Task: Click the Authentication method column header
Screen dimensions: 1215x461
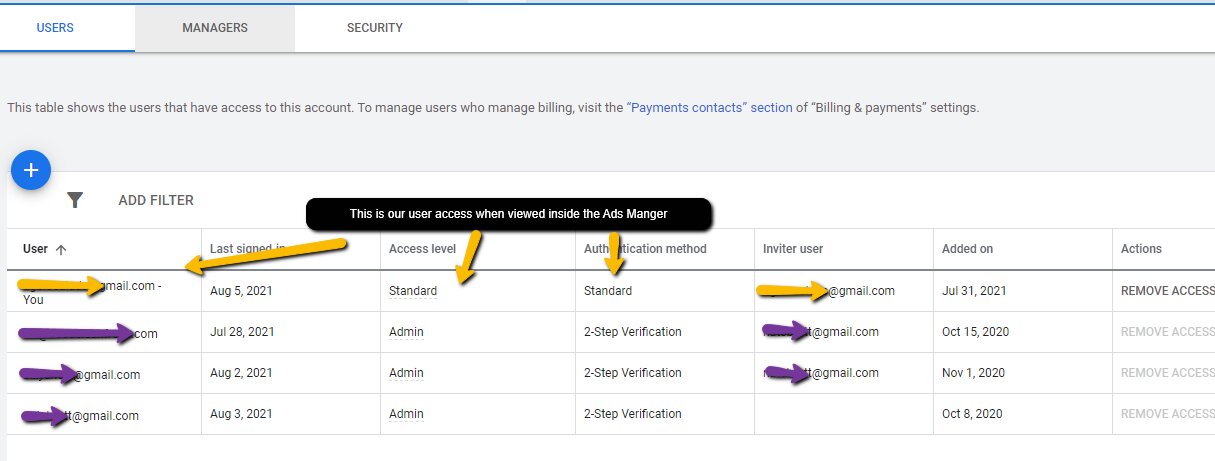Action: [x=645, y=249]
